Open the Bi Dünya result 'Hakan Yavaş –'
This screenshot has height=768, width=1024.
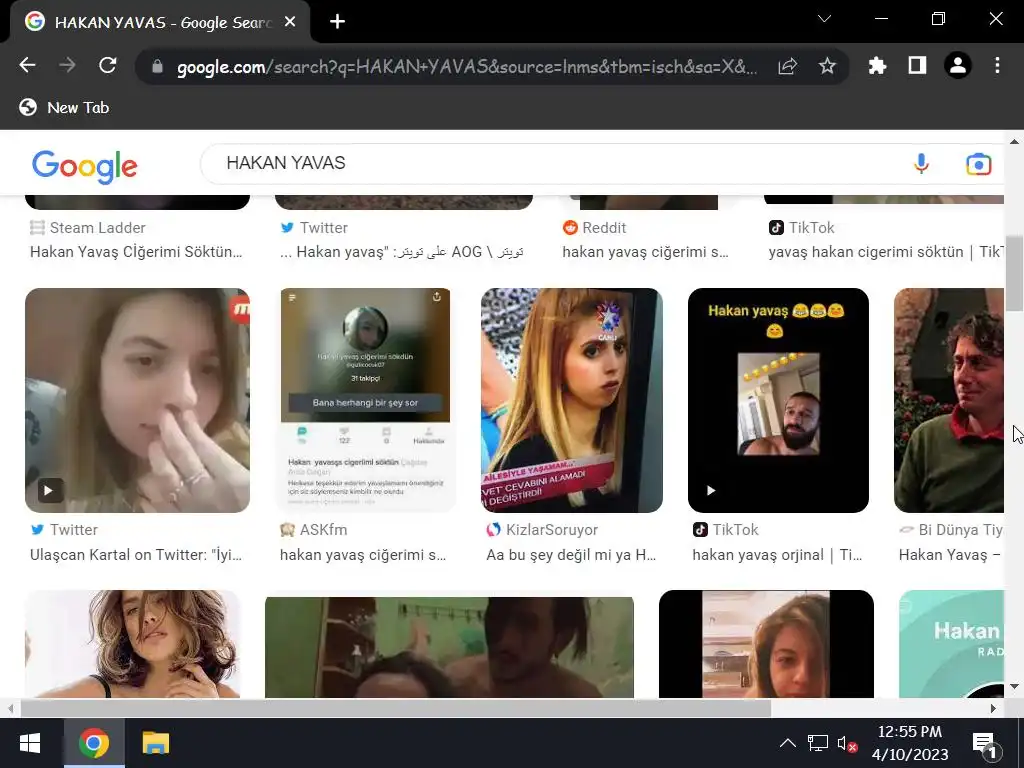950,555
